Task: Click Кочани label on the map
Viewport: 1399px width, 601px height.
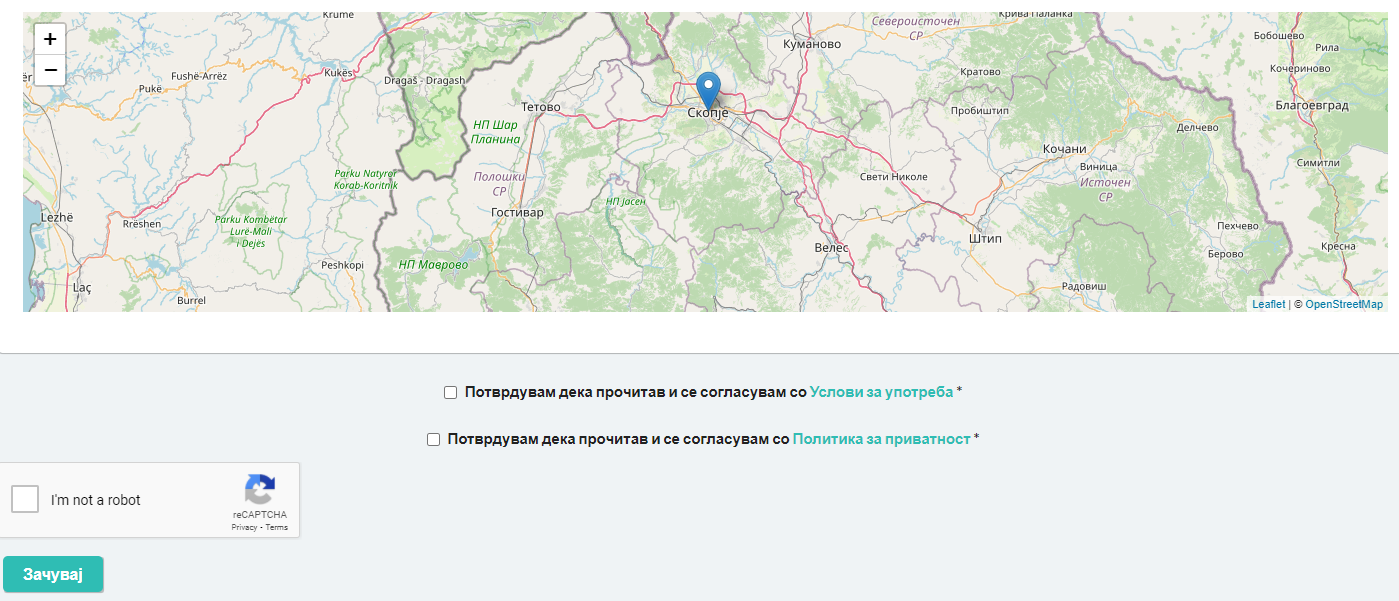Action: click(x=1064, y=149)
